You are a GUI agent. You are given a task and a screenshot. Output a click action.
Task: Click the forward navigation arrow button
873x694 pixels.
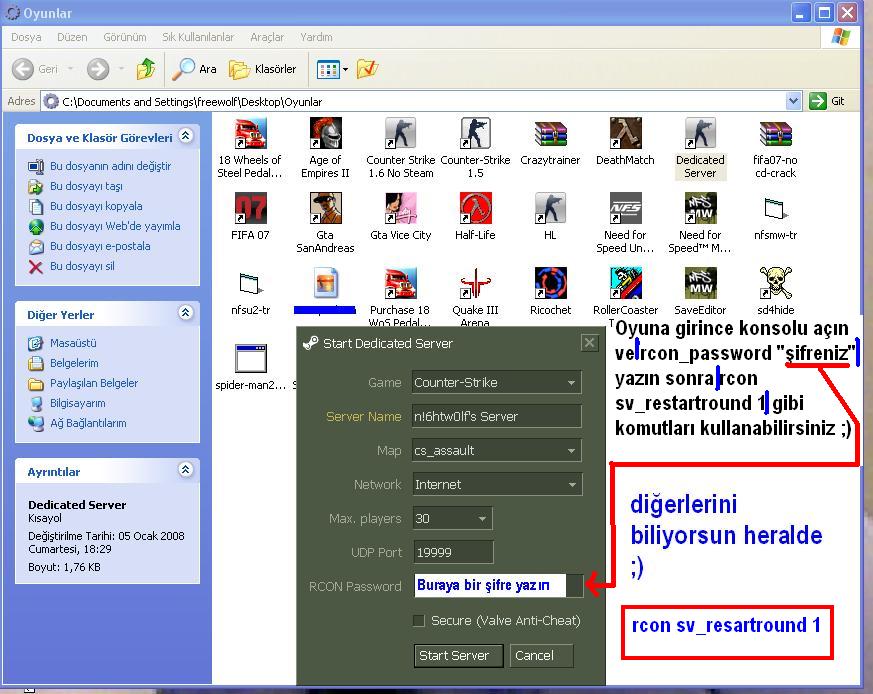point(98,69)
